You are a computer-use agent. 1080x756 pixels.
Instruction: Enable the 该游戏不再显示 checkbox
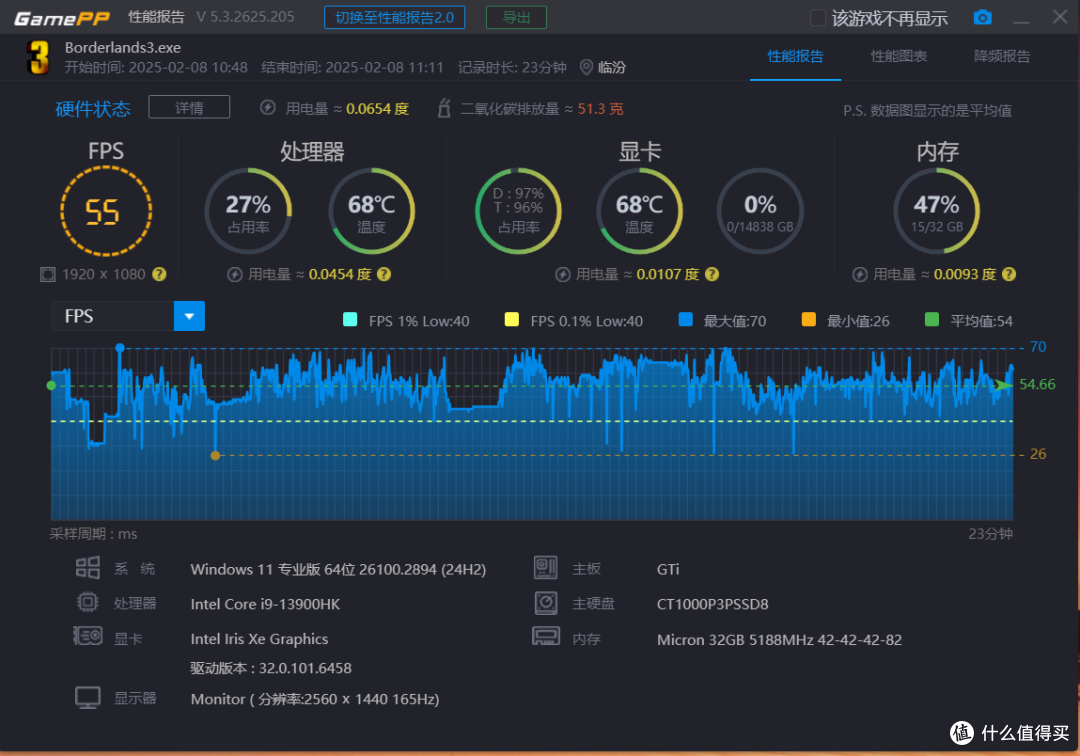pos(818,18)
